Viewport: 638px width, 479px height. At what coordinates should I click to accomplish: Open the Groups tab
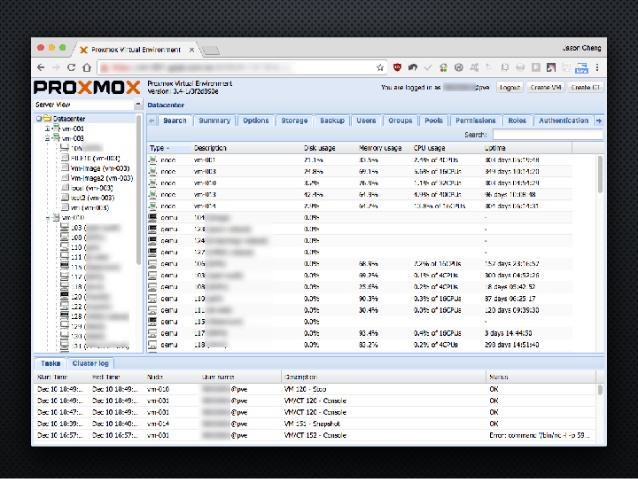click(400, 120)
